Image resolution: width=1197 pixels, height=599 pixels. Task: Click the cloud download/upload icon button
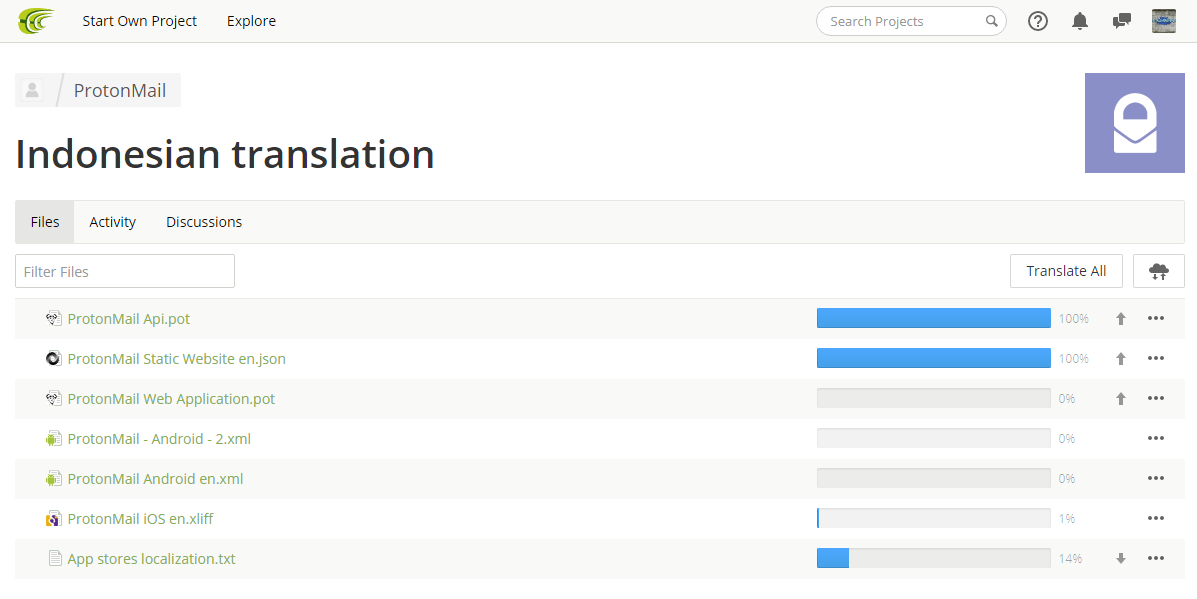pyautogui.click(x=1159, y=271)
